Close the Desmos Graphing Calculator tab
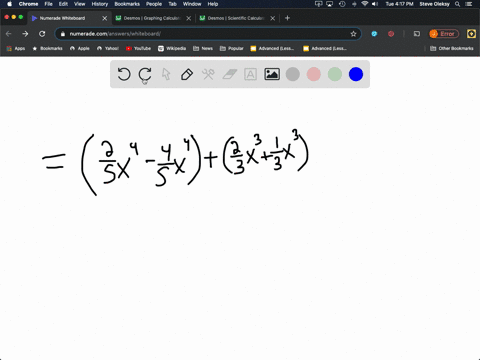This screenshot has height=360, width=480. click(189, 18)
